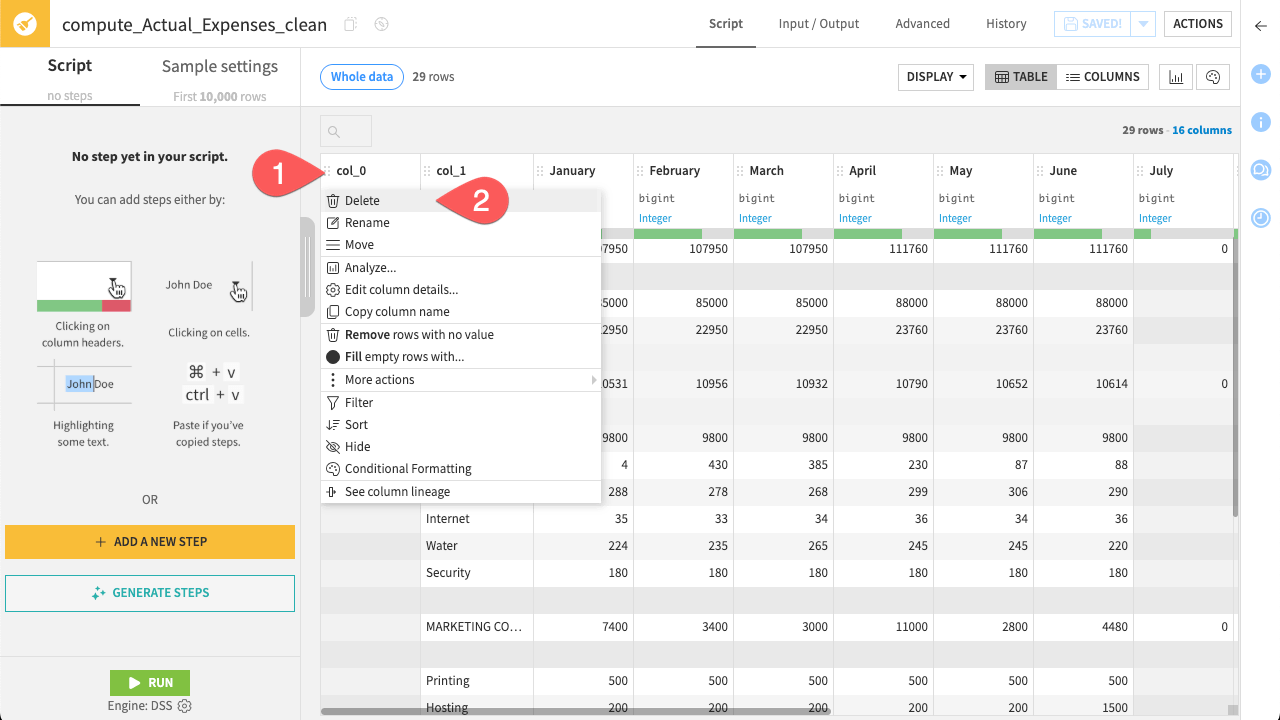This screenshot has height=720, width=1280.
Task: Switch to the Input / Output tab
Action: 818,23
